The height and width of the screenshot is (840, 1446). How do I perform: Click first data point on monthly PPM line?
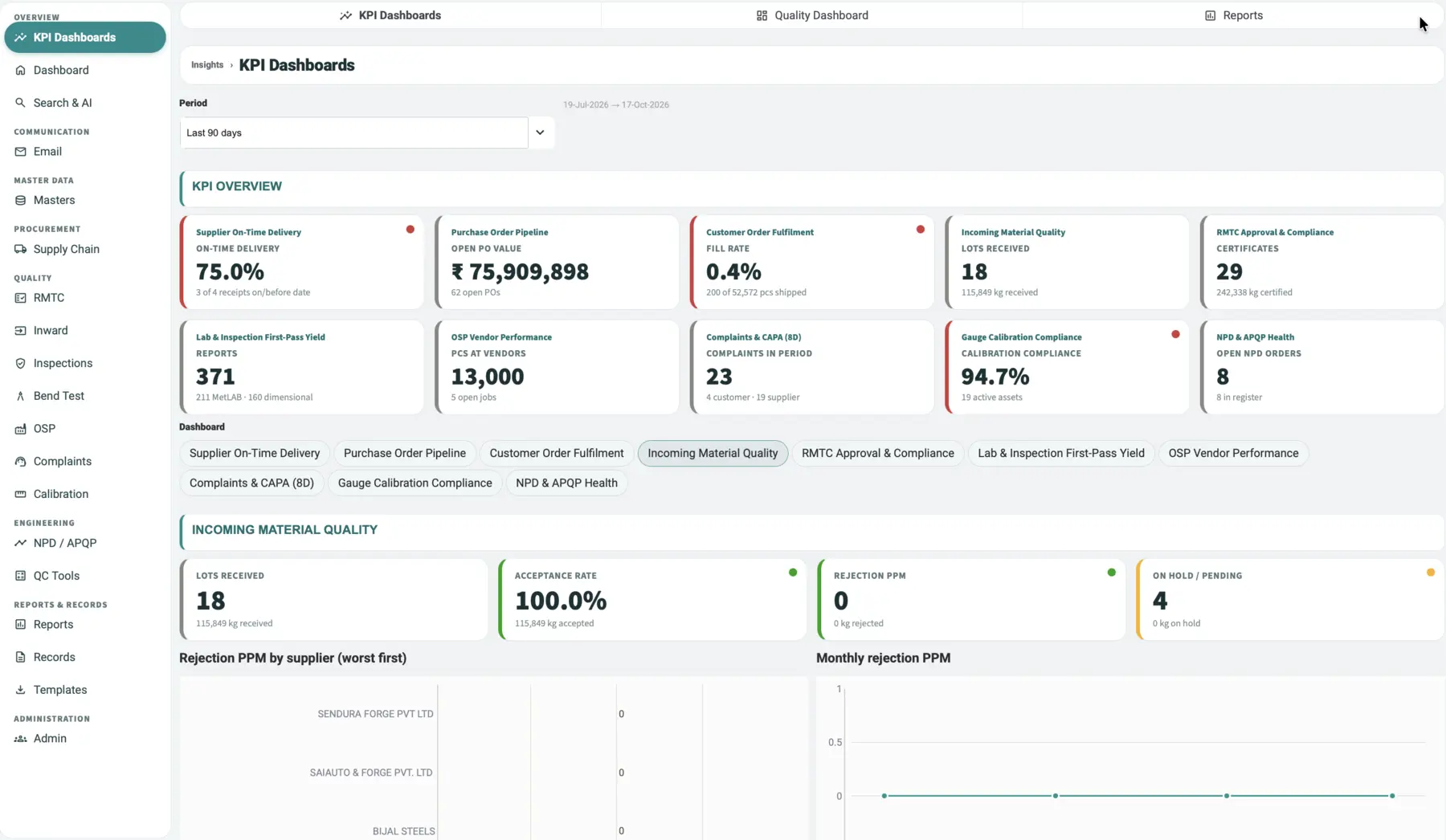pos(884,796)
